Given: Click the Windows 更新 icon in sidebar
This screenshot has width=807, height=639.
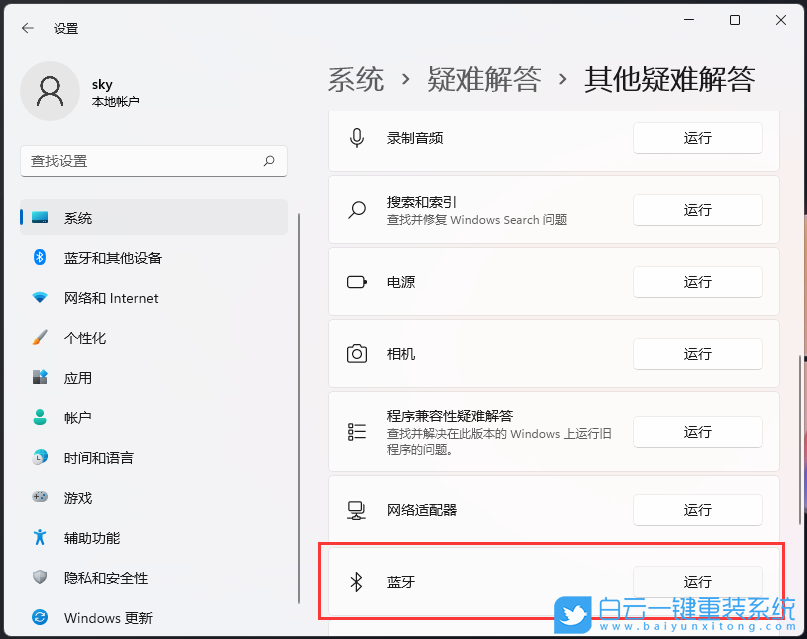Looking at the screenshot, I should 40,618.
